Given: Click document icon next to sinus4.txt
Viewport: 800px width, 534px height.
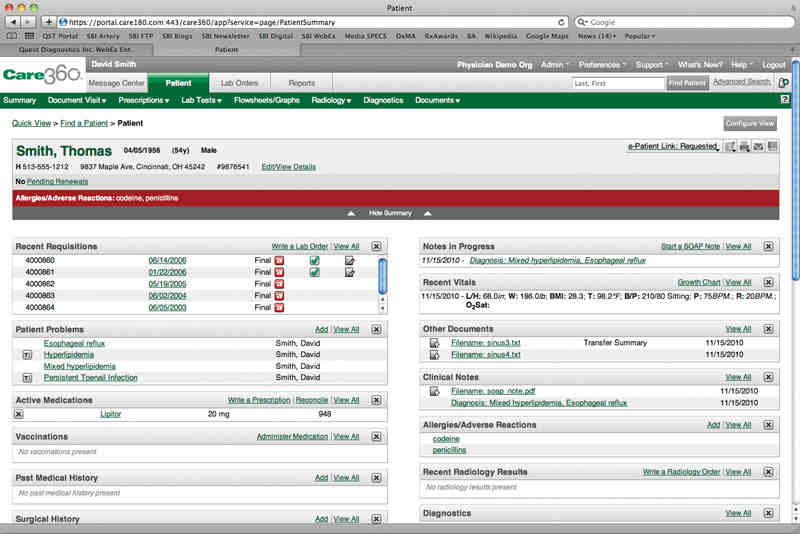Looking at the screenshot, I should tap(434, 354).
